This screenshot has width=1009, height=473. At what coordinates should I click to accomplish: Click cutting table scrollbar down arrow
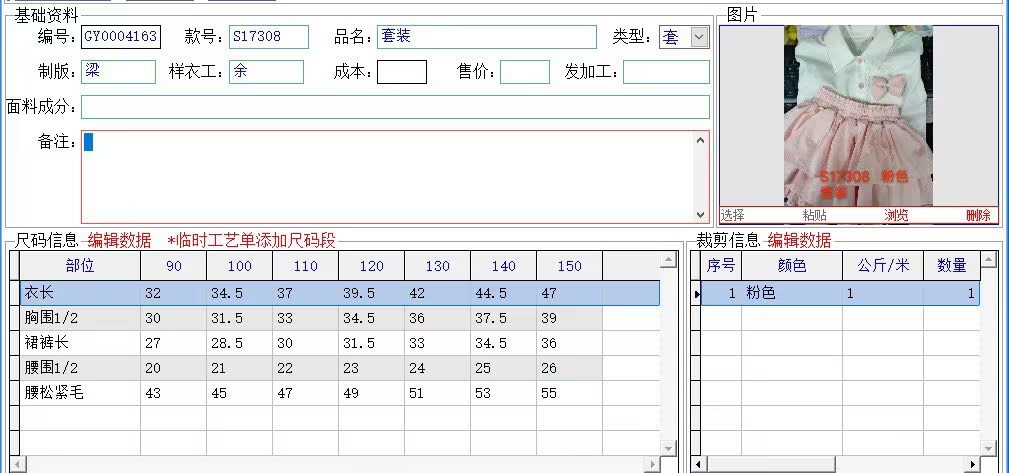[989, 448]
